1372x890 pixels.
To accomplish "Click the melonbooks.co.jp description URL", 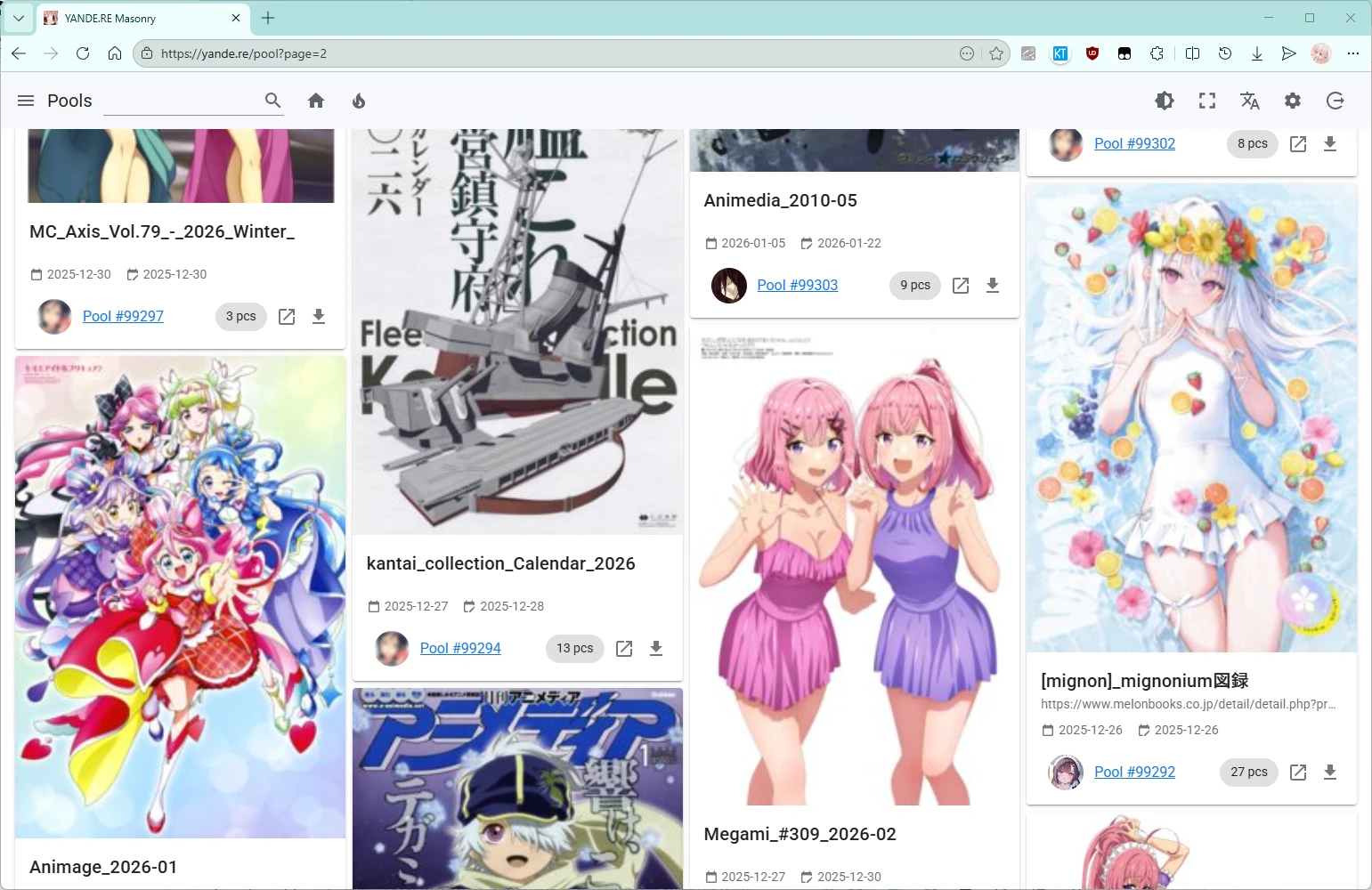I will click(1189, 704).
